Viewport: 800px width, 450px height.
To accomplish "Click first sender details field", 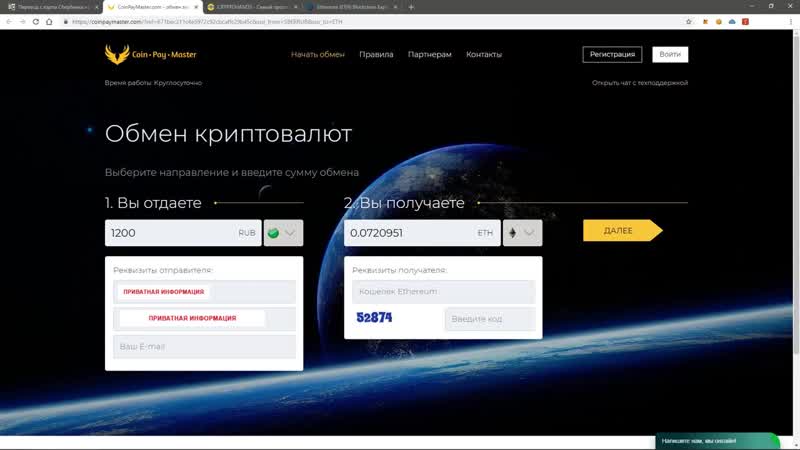I will pyautogui.click(x=204, y=292).
